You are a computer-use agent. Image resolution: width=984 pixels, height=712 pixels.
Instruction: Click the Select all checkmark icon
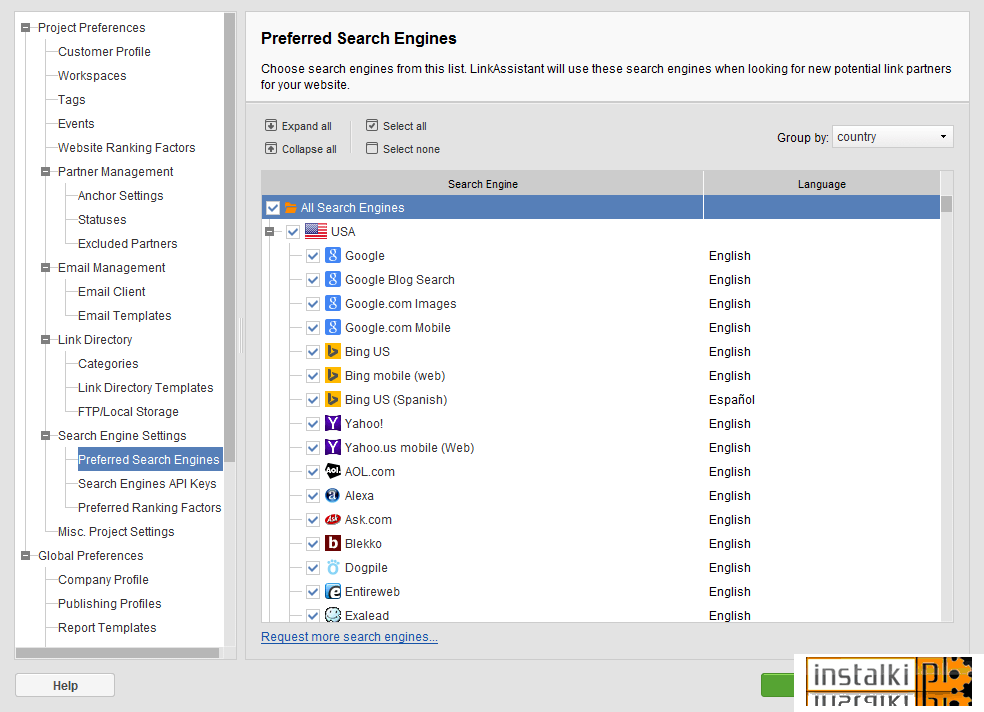click(372, 125)
